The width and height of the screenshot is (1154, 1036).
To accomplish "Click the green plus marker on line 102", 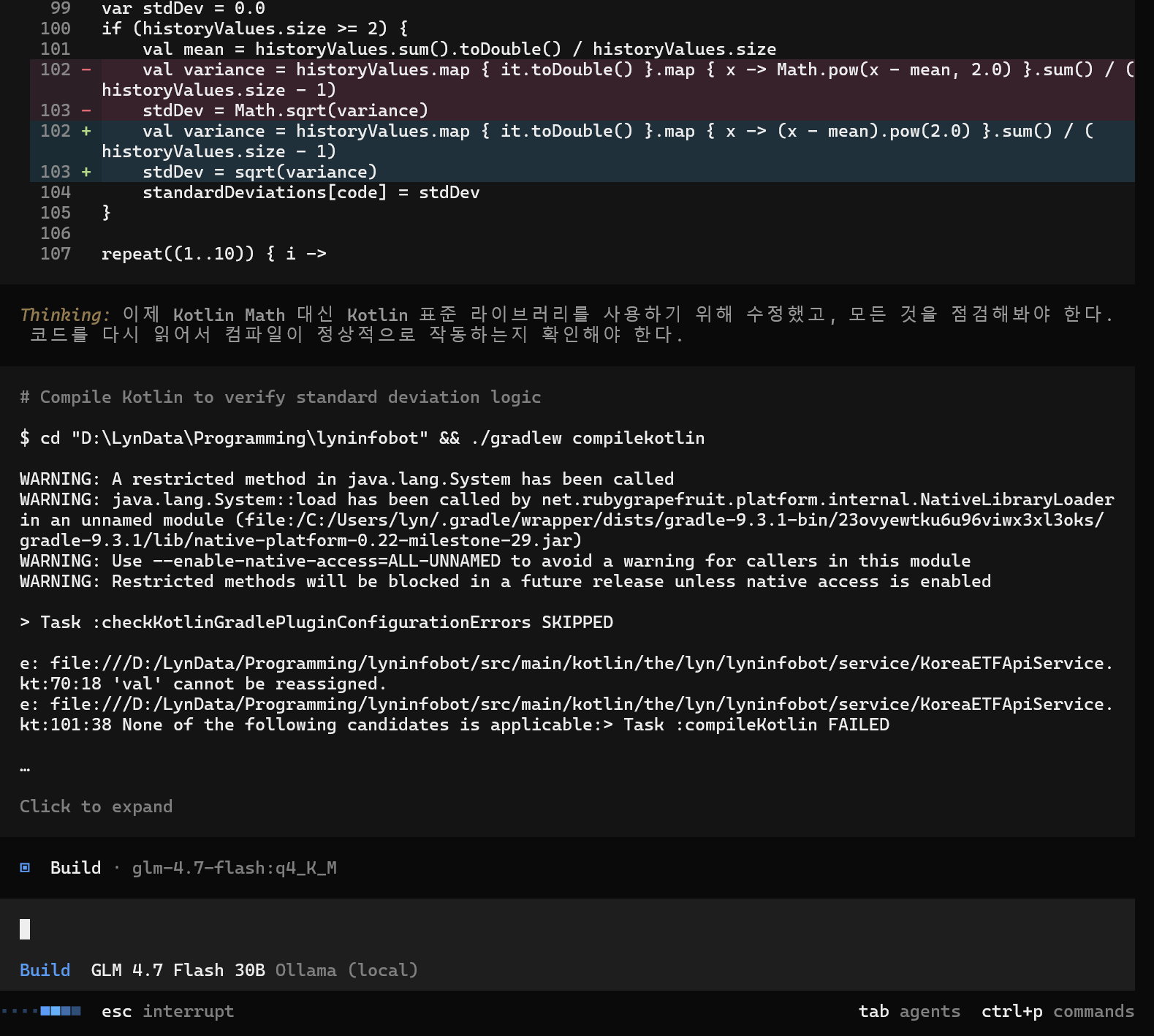I will tap(86, 131).
